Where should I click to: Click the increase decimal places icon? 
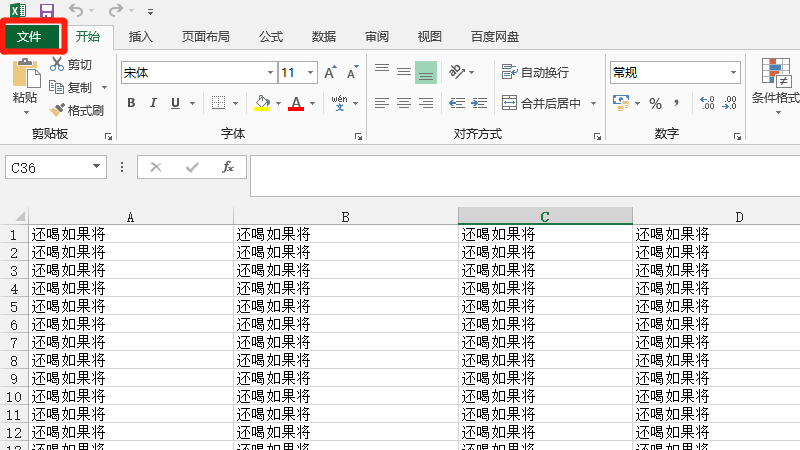click(708, 103)
